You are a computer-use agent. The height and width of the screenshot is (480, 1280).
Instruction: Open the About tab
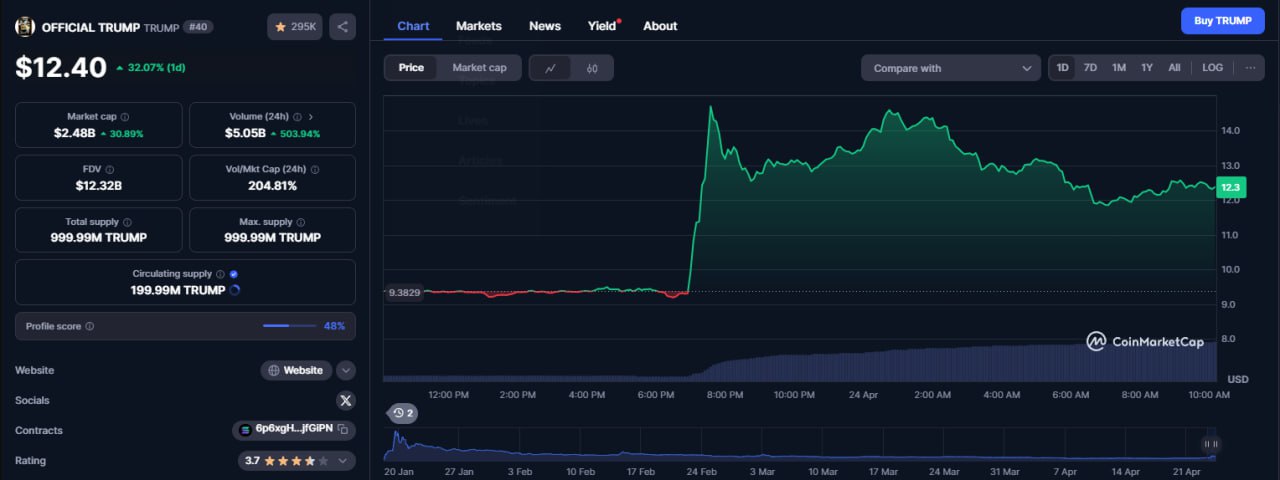click(x=660, y=26)
